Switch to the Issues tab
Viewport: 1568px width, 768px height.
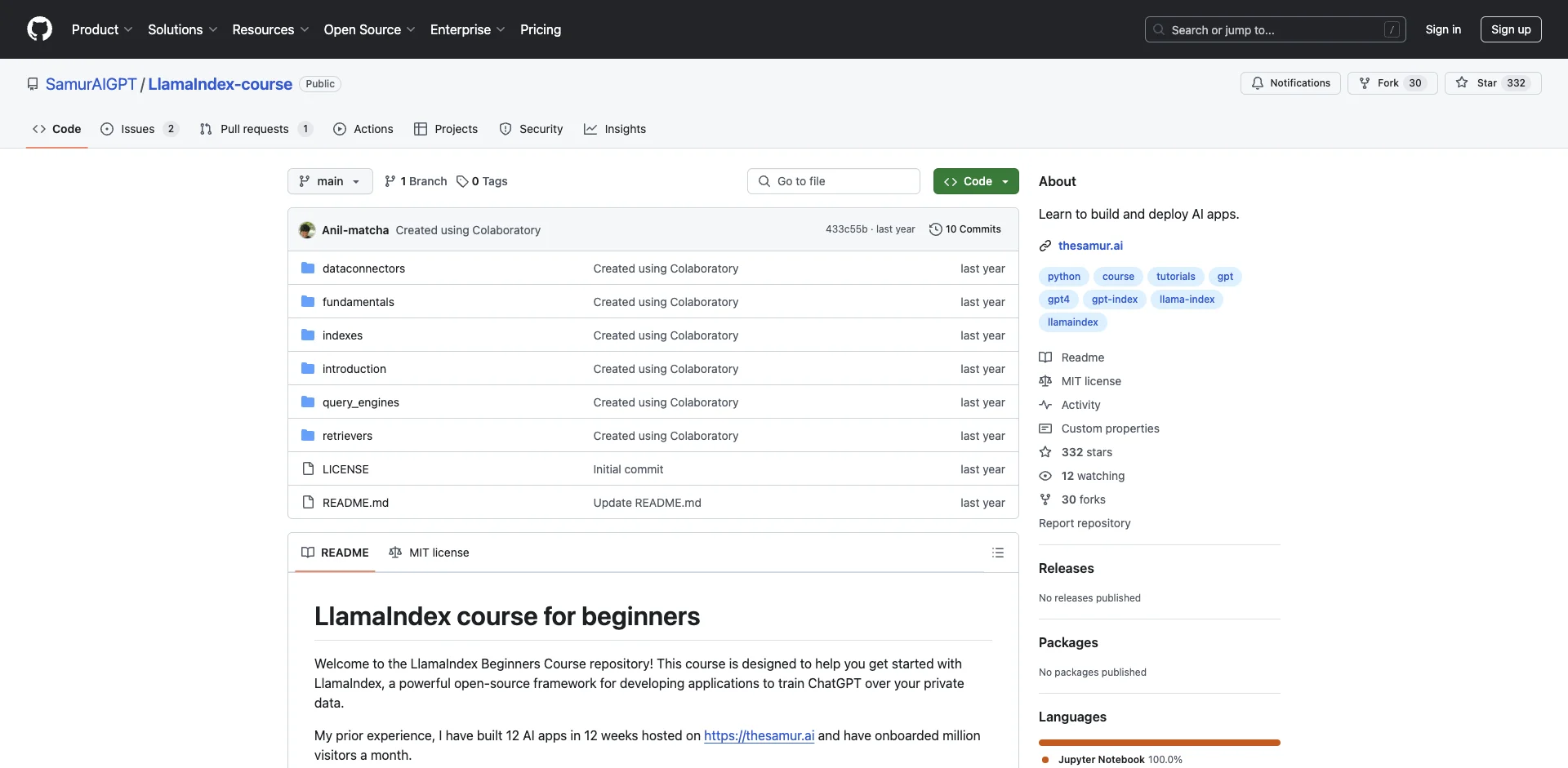pos(139,129)
